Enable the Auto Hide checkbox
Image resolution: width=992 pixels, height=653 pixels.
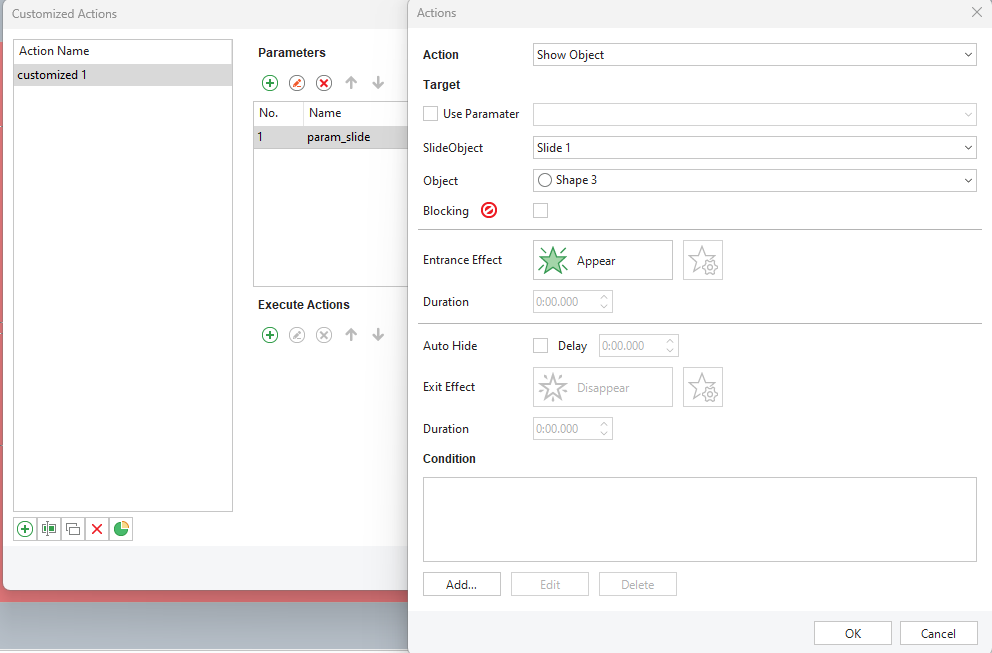tap(540, 345)
